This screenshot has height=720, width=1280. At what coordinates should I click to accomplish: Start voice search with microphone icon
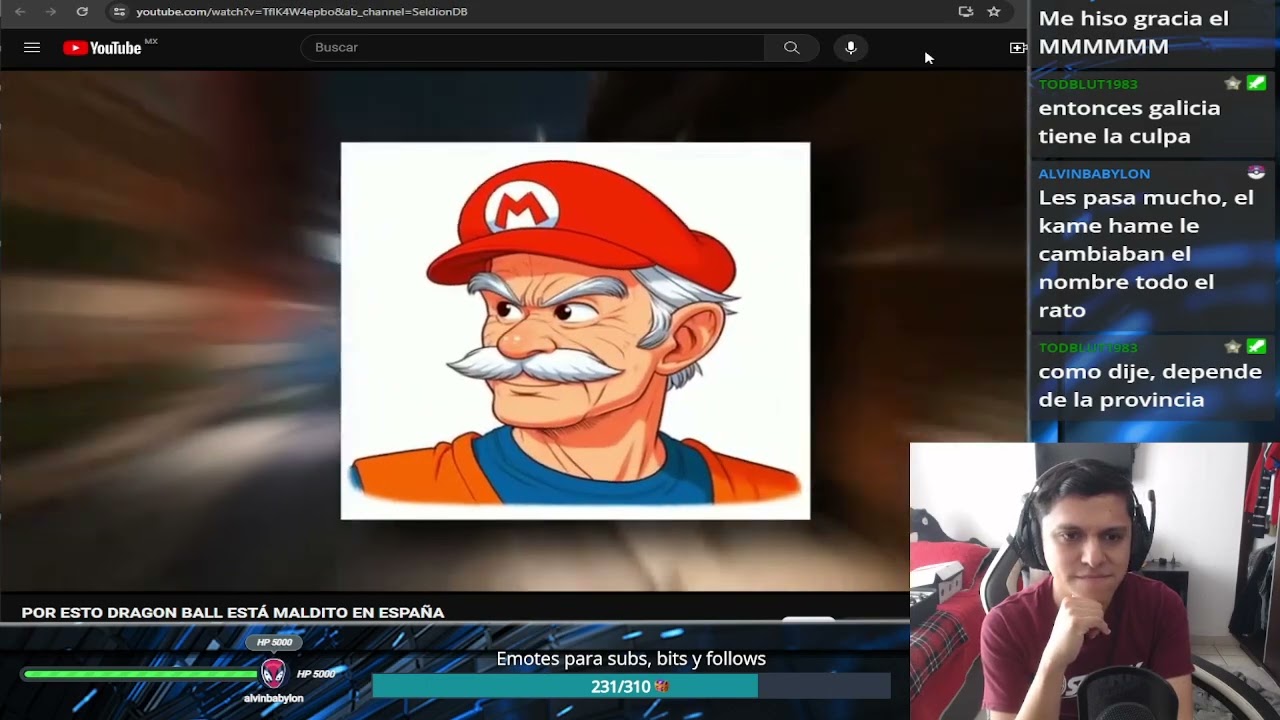click(851, 47)
